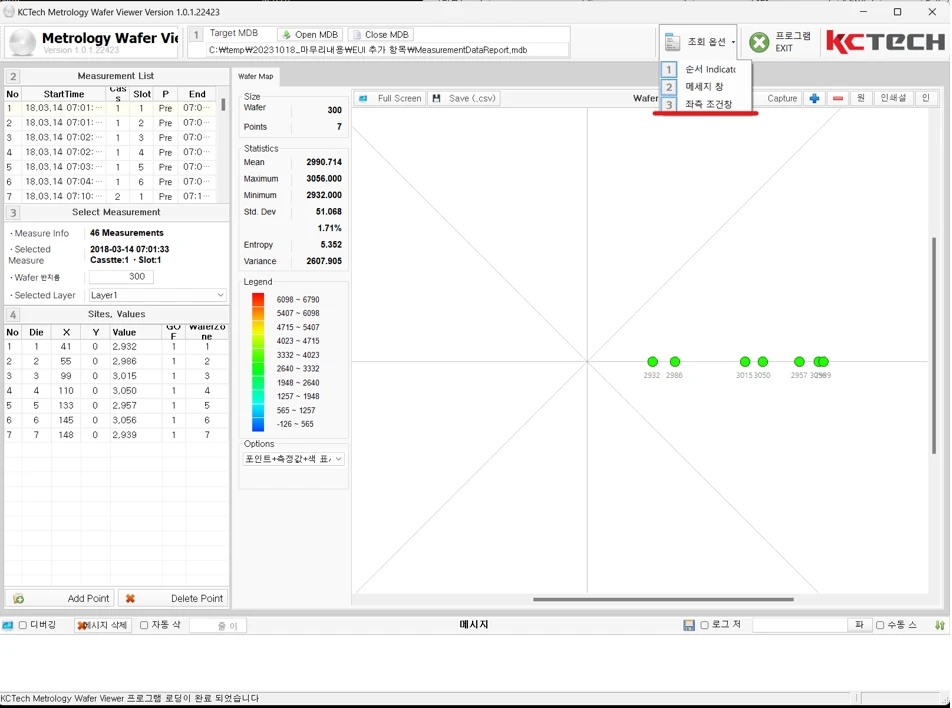The width and height of the screenshot is (952, 708).
Task: Select the 좌측 조건창 menu item
Action: [x=706, y=104]
